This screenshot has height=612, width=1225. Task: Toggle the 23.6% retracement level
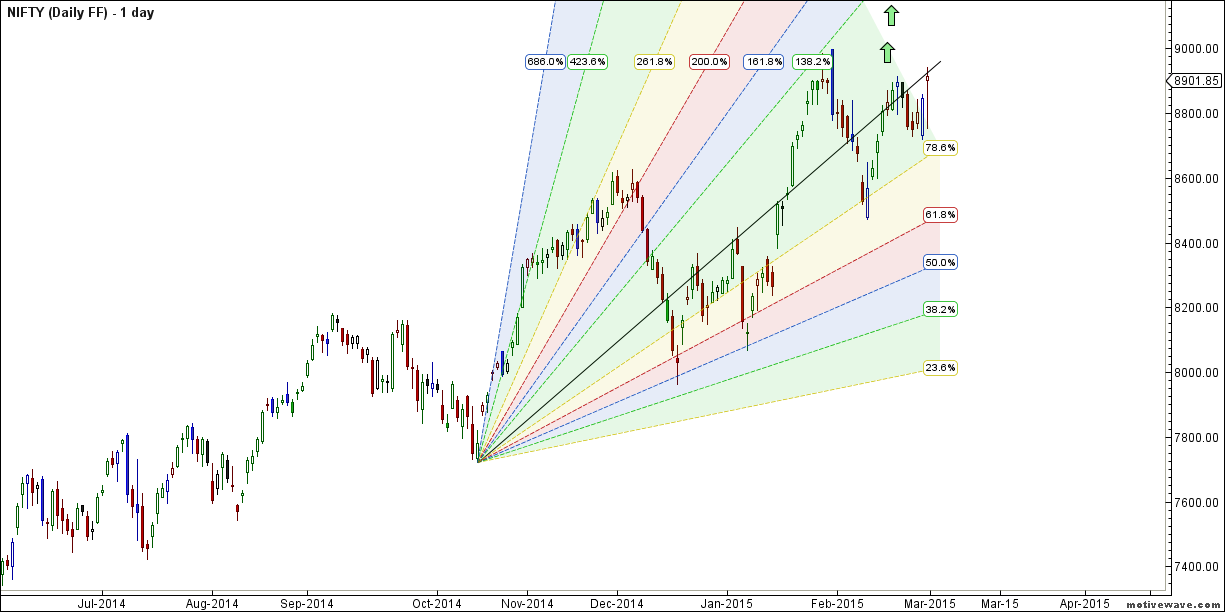(941, 367)
